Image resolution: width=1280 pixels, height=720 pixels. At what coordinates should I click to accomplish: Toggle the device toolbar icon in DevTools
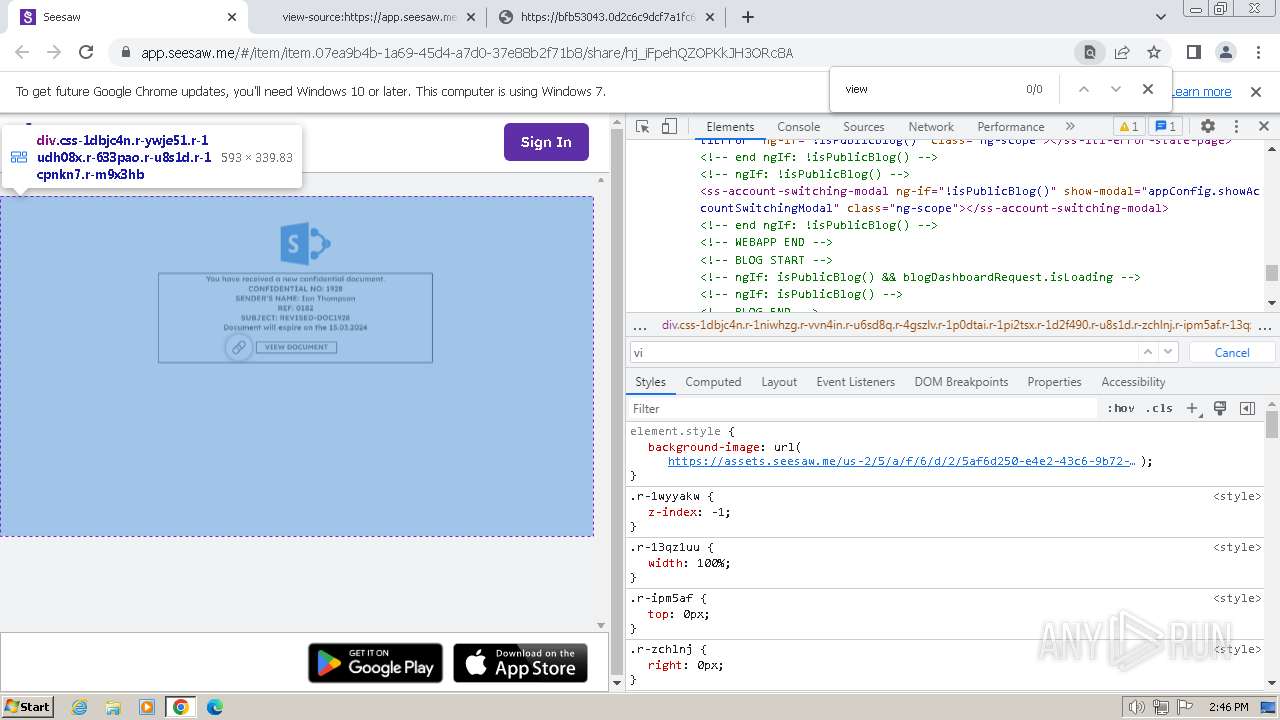point(669,127)
